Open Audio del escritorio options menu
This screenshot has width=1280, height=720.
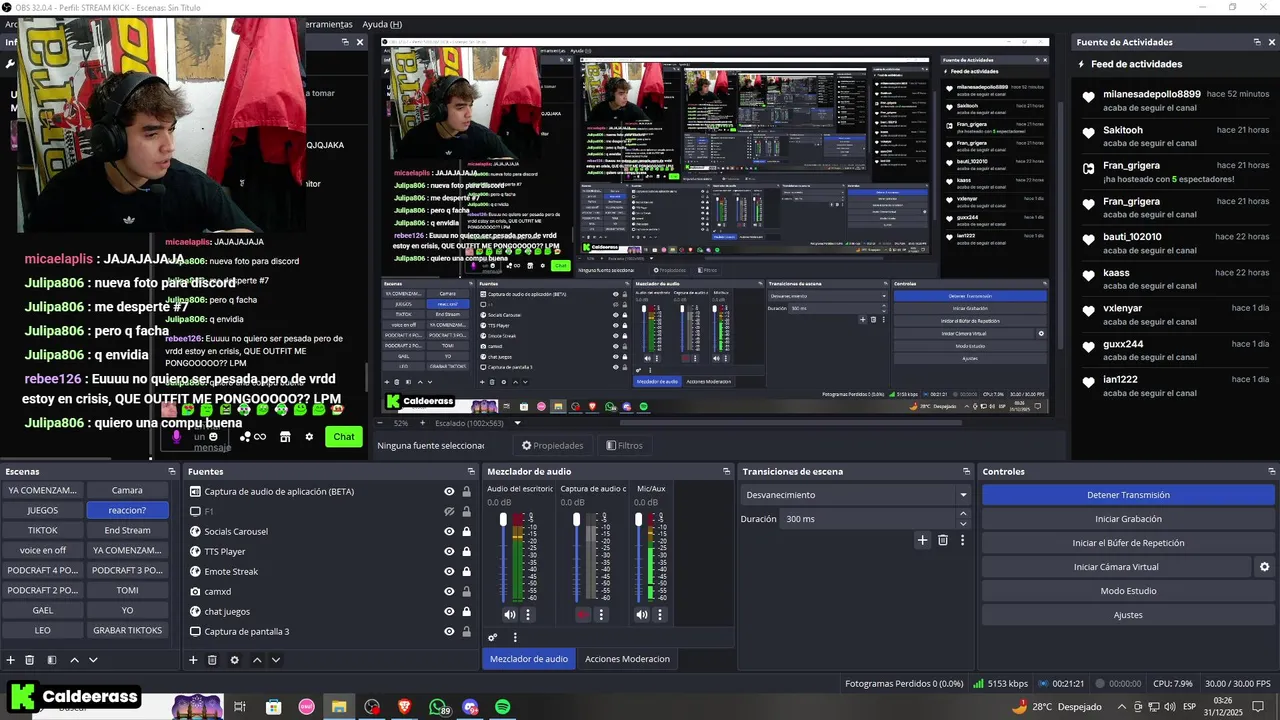(x=528, y=615)
